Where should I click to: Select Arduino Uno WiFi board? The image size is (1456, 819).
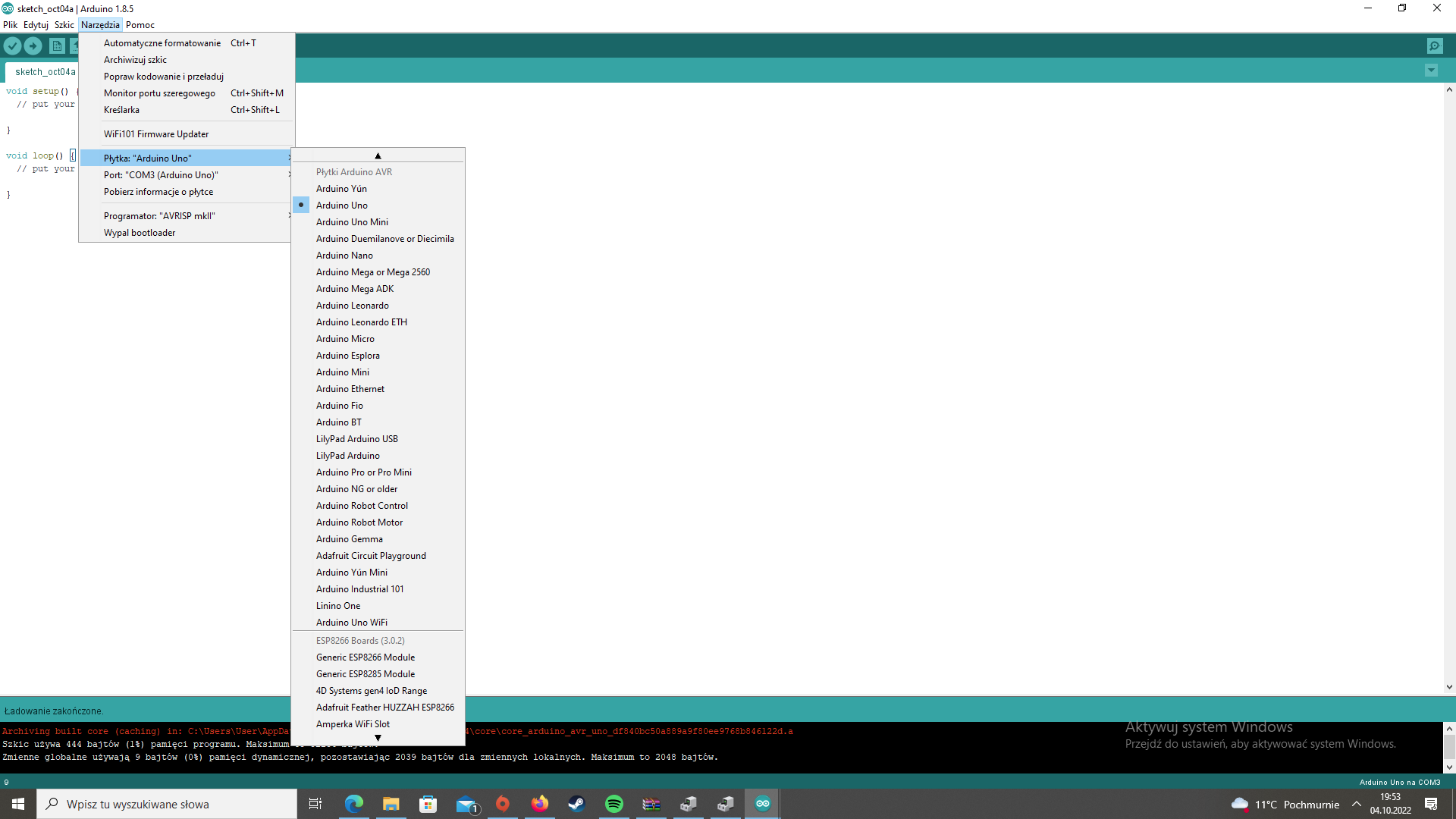378,623
